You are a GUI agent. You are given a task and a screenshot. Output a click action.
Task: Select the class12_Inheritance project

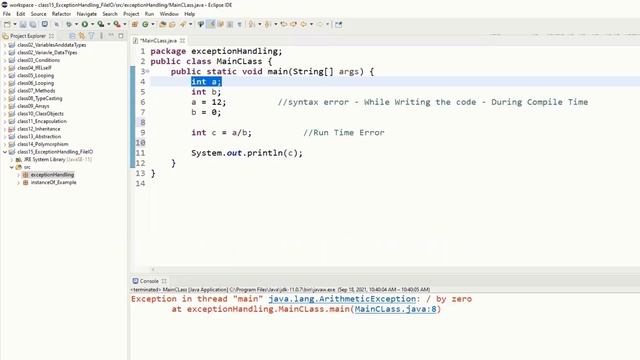click(39, 129)
